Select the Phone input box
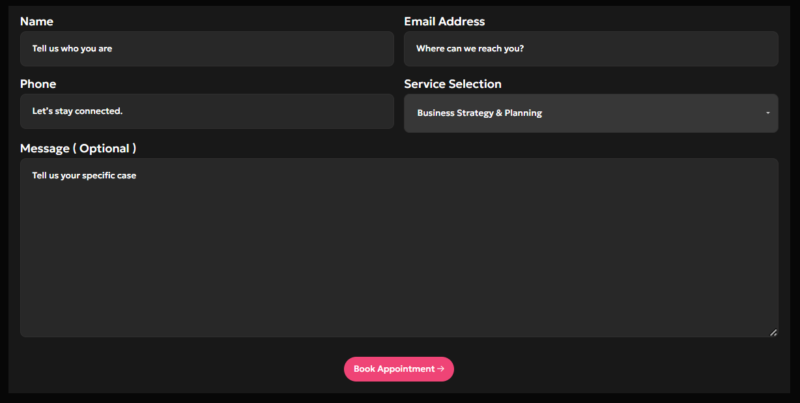Image resolution: width=800 pixels, height=403 pixels. [207, 111]
